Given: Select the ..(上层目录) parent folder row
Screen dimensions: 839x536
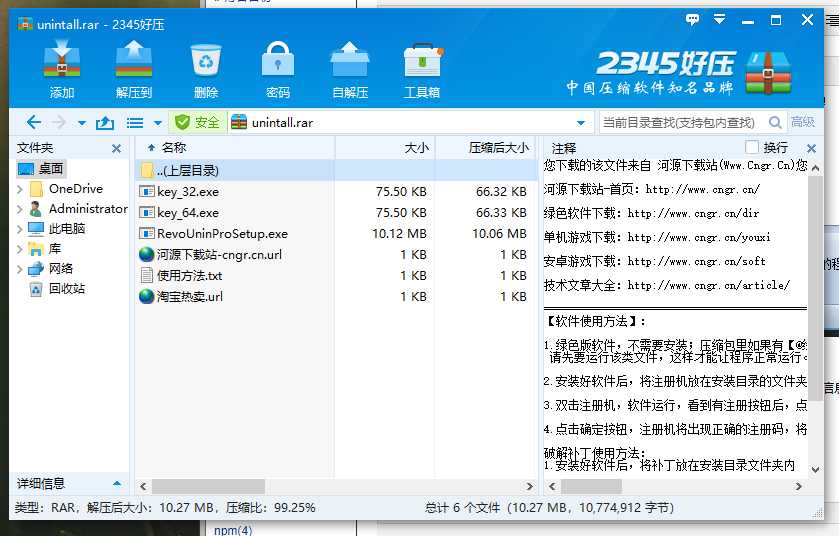Looking at the screenshot, I should [x=336, y=171].
